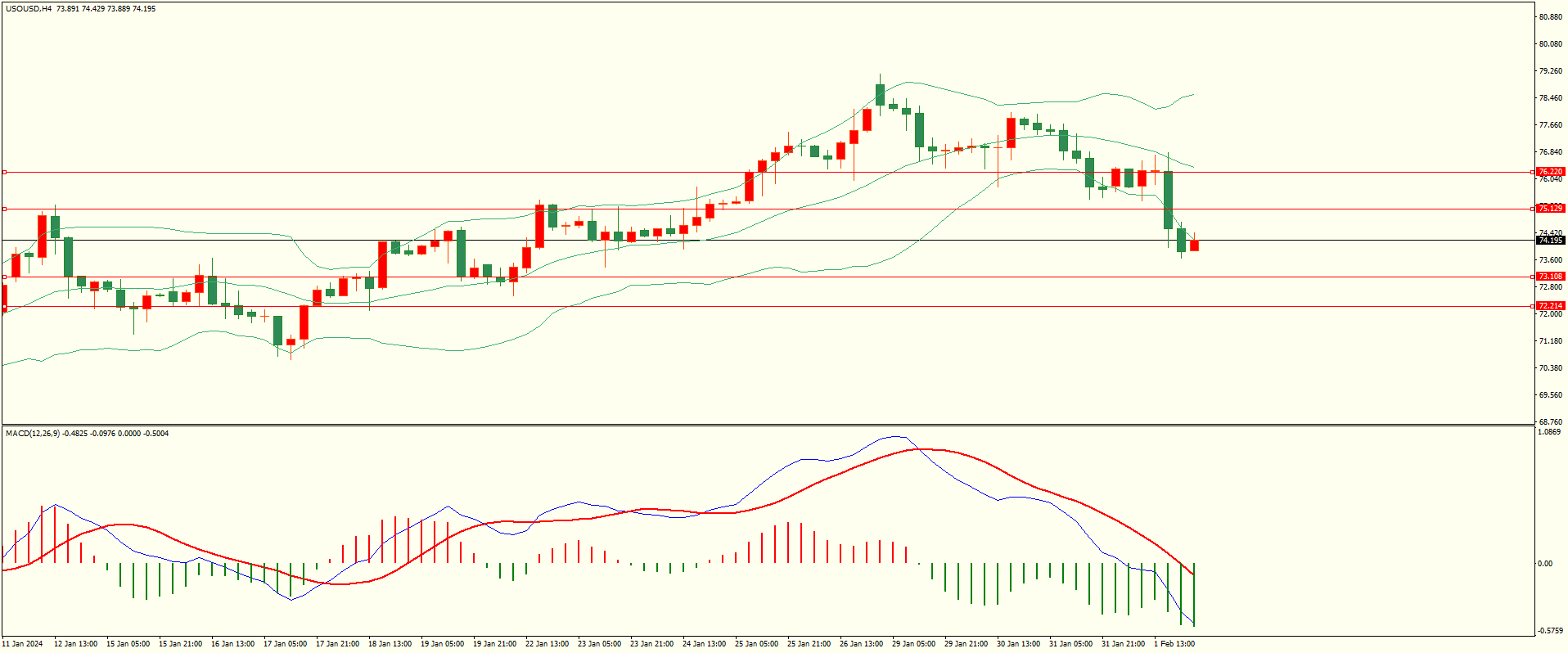1568x653 pixels.
Task: Click the 1 Feb 13:00 time label
Action: 1174,644
